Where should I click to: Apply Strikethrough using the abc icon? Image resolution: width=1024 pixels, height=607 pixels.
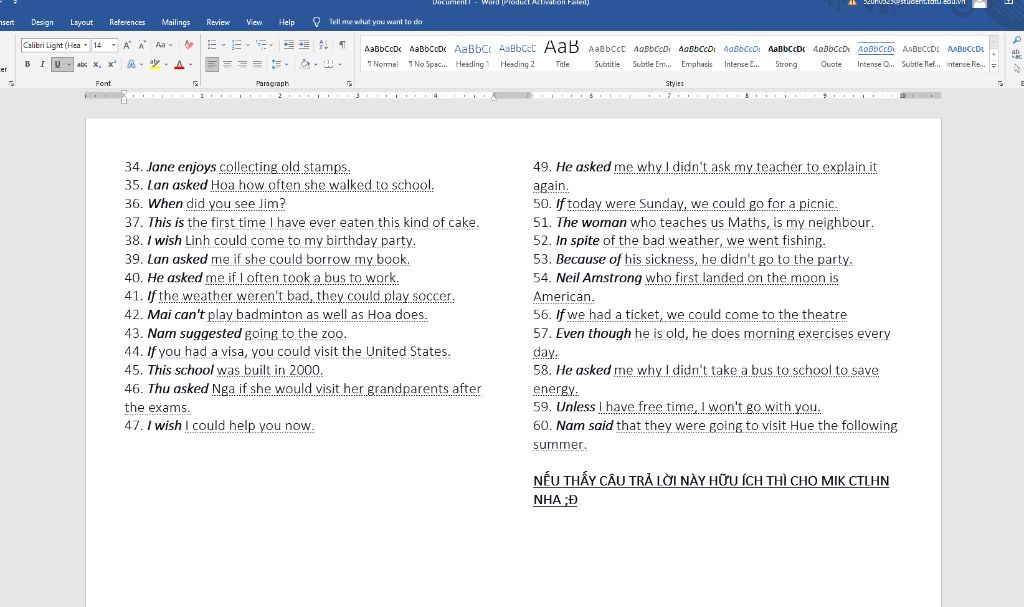[82, 64]
